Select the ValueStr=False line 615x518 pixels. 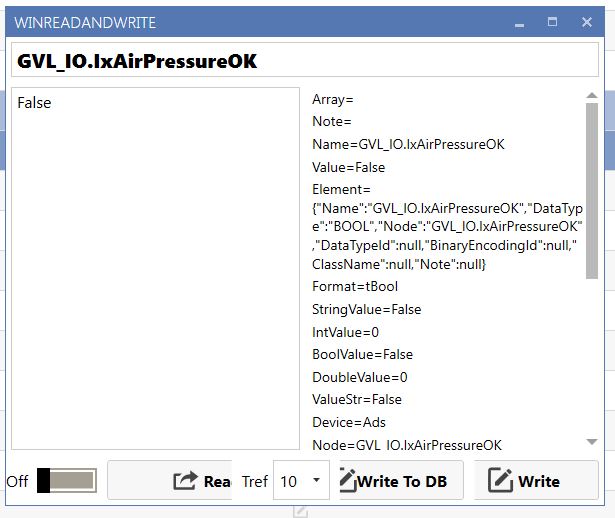[x=357, y=400]
